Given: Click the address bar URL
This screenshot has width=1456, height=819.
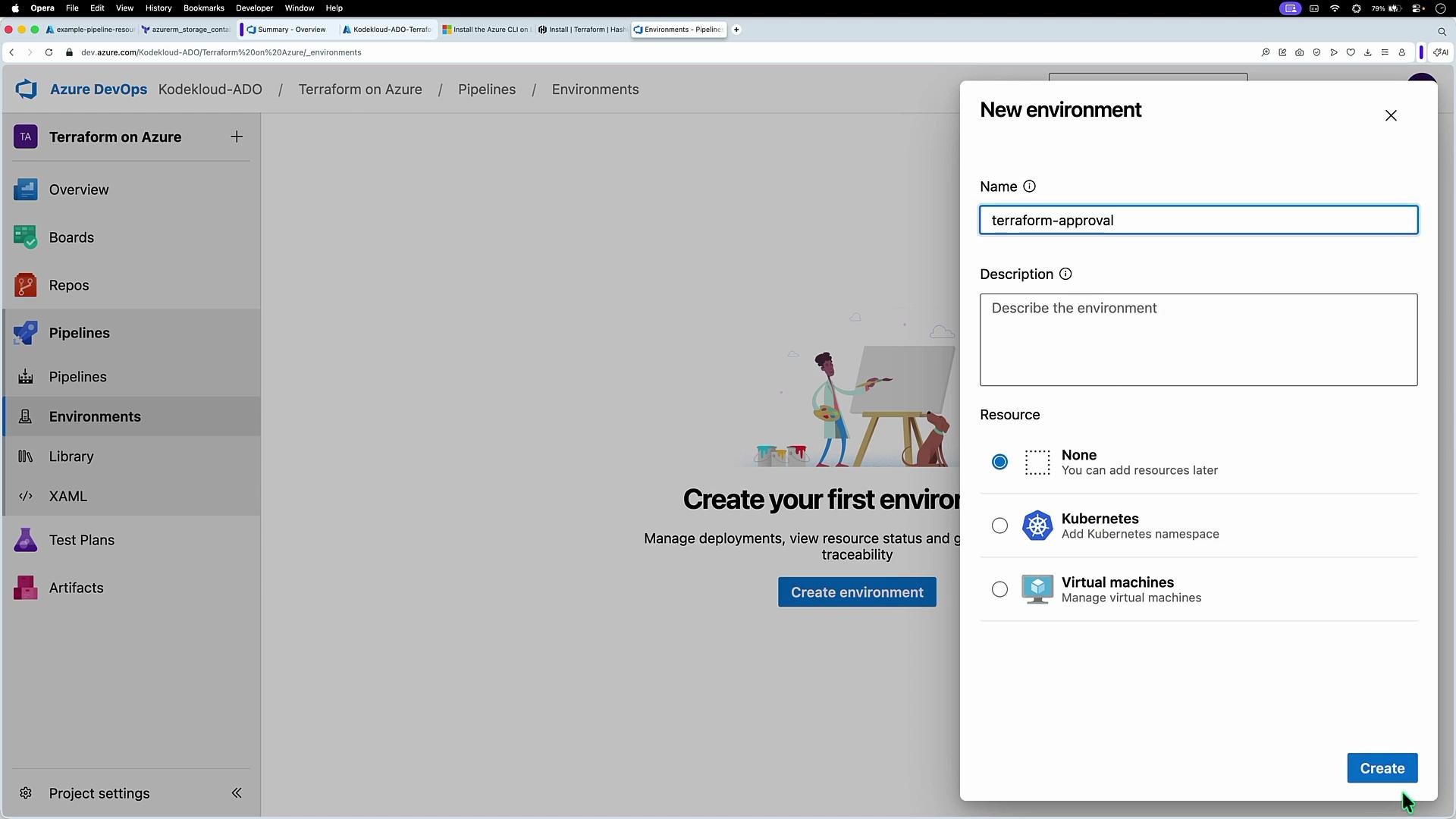Looking at the screenshot, I should [x=221, y=52].
